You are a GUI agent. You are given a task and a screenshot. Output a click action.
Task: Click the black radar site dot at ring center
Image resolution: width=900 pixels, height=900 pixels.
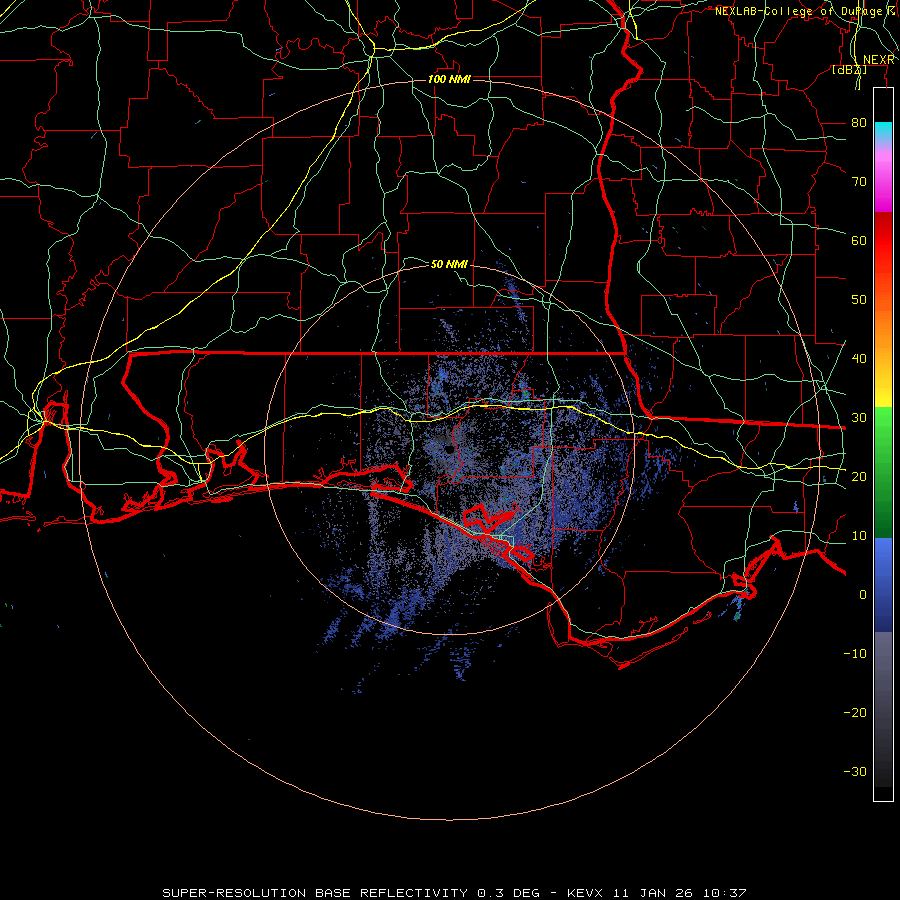pyautogui.click(x=449, y=450)
